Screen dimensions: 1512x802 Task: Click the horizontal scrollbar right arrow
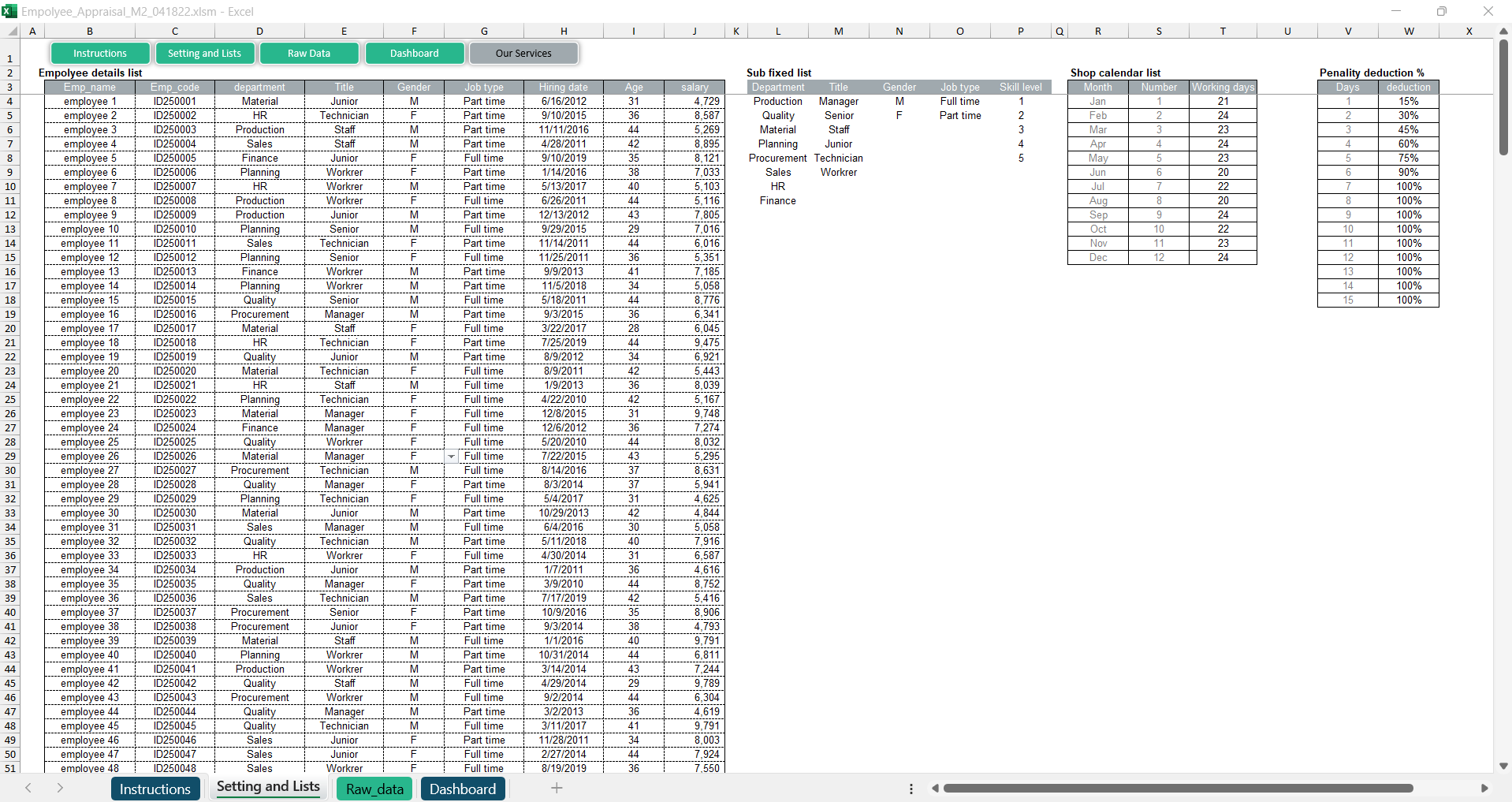[x=1484, y=788]
